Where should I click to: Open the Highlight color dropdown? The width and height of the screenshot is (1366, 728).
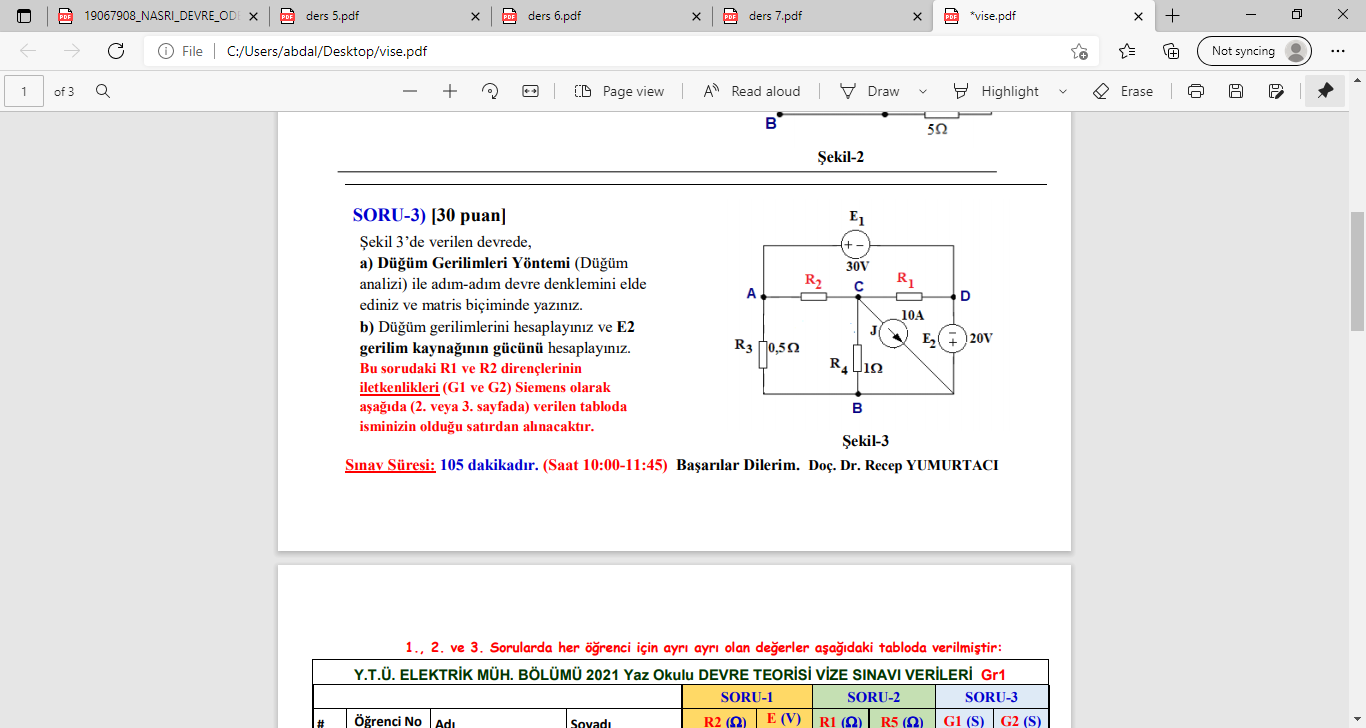(x=1063, y=90)
